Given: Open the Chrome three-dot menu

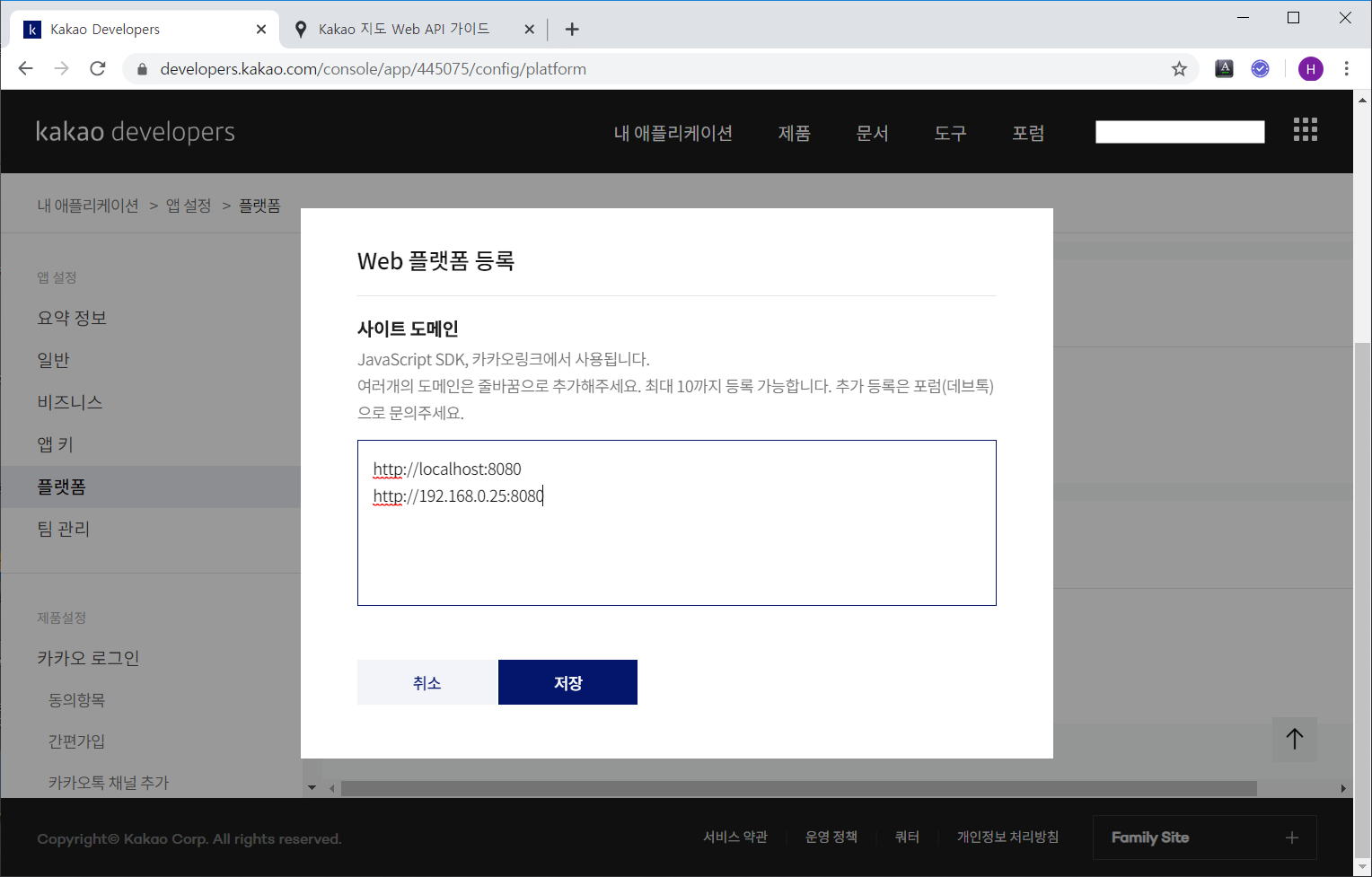Looking at the screenshot, I should click(x=1346, y=69).
